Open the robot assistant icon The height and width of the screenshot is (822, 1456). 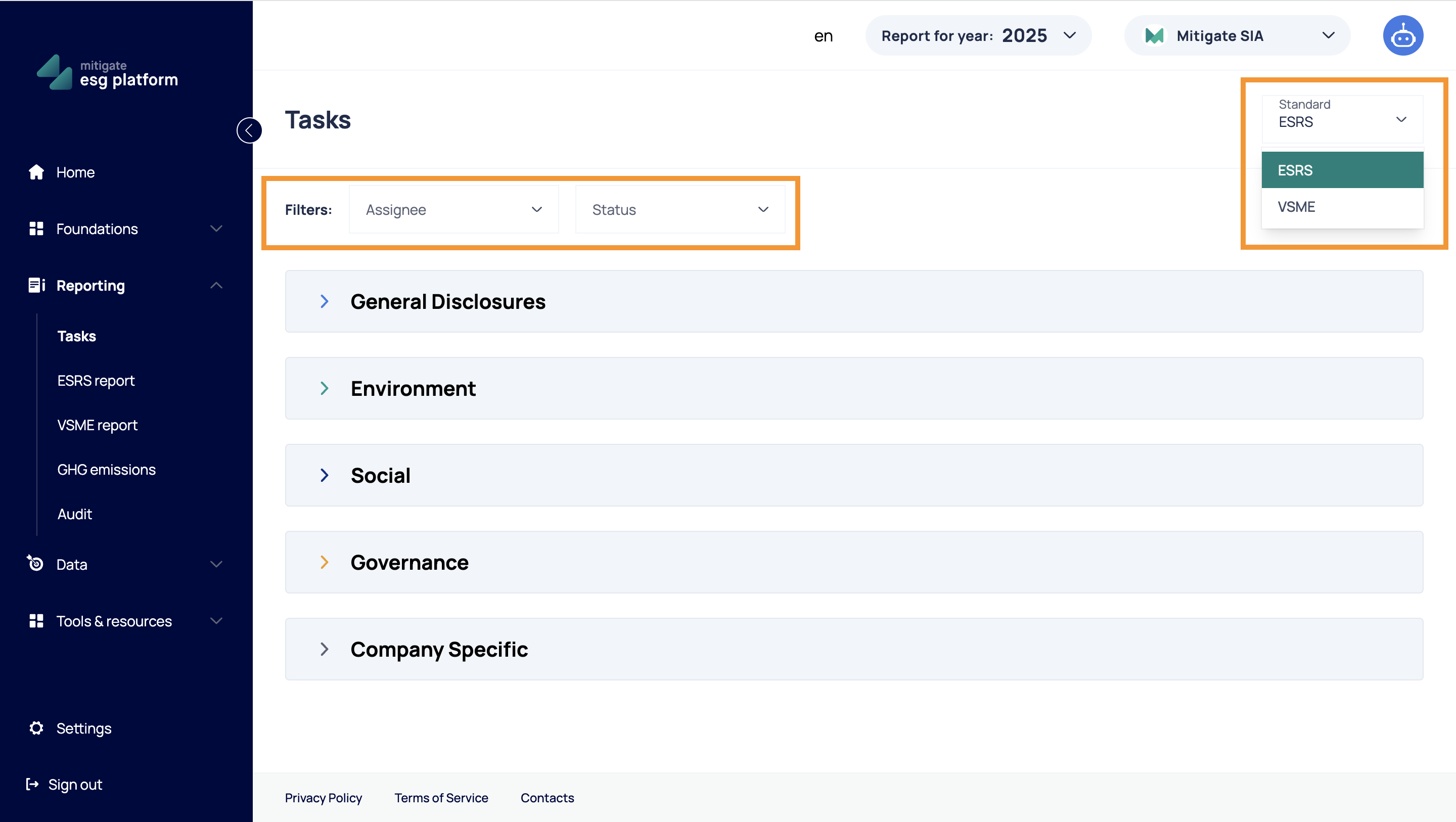point(1402,35)
